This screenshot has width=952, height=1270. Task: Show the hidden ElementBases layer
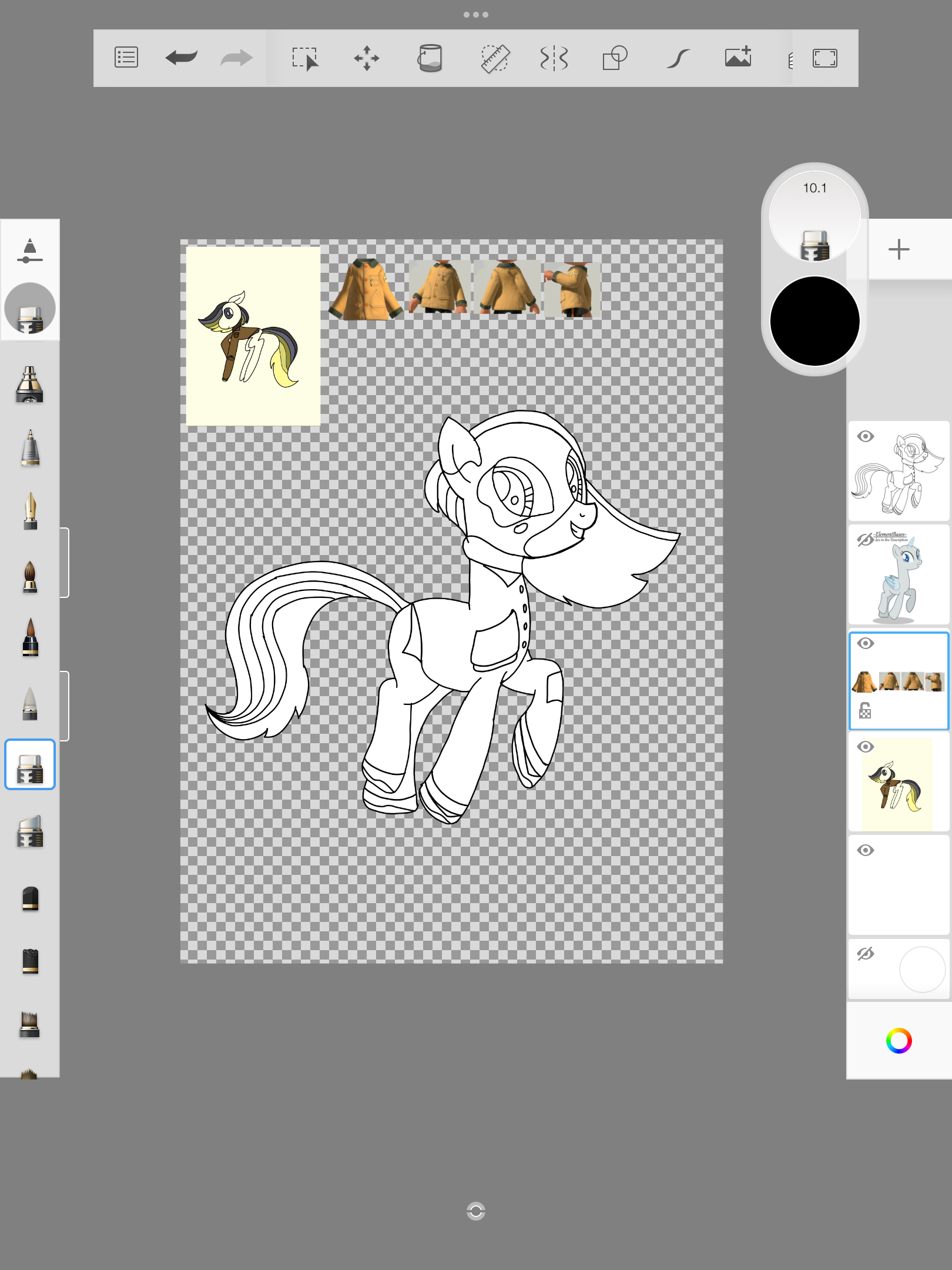[x=866, y=540]
